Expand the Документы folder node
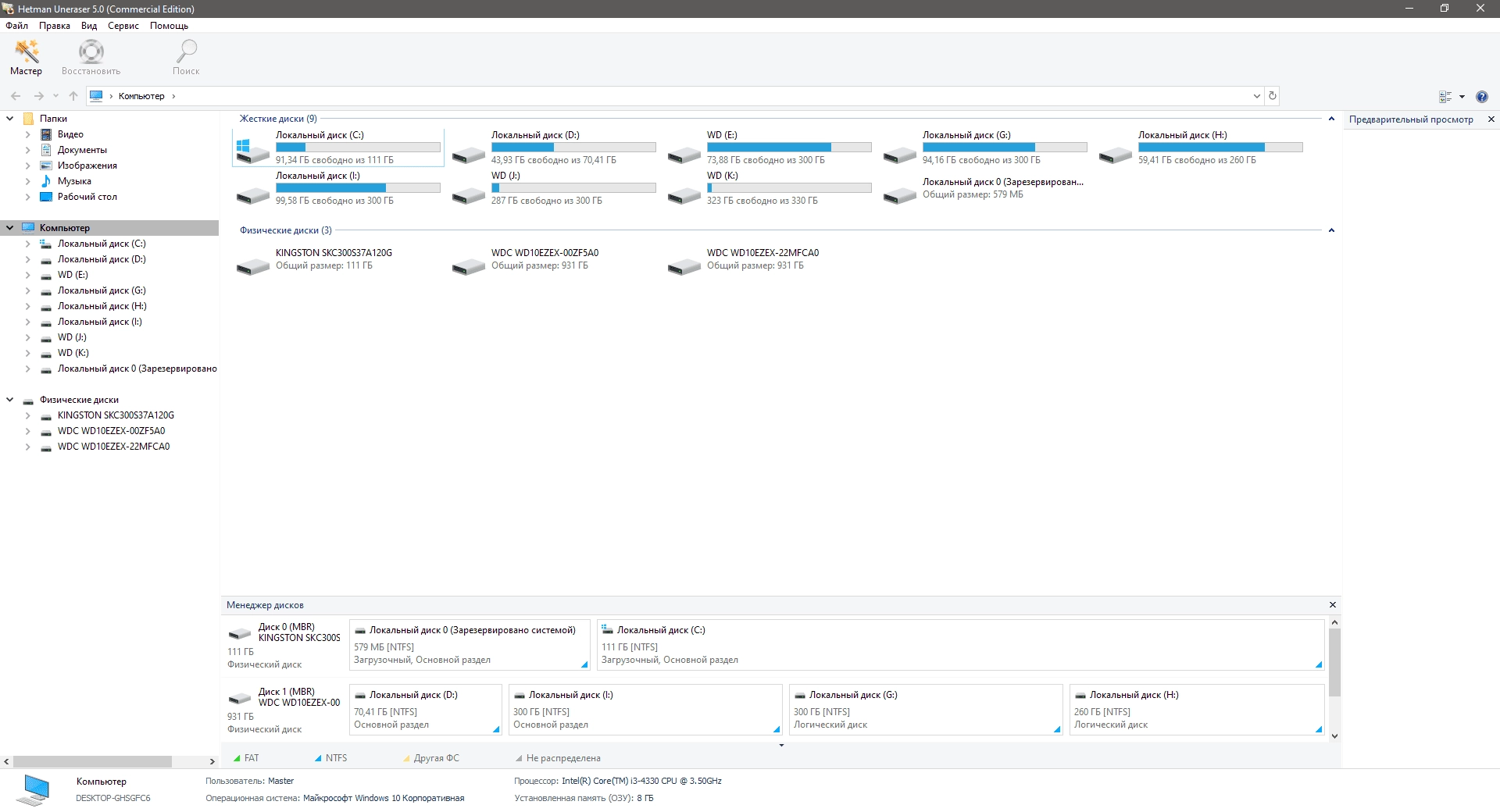The height and width of the screenshot is (812, 1500). click(28, 150)
